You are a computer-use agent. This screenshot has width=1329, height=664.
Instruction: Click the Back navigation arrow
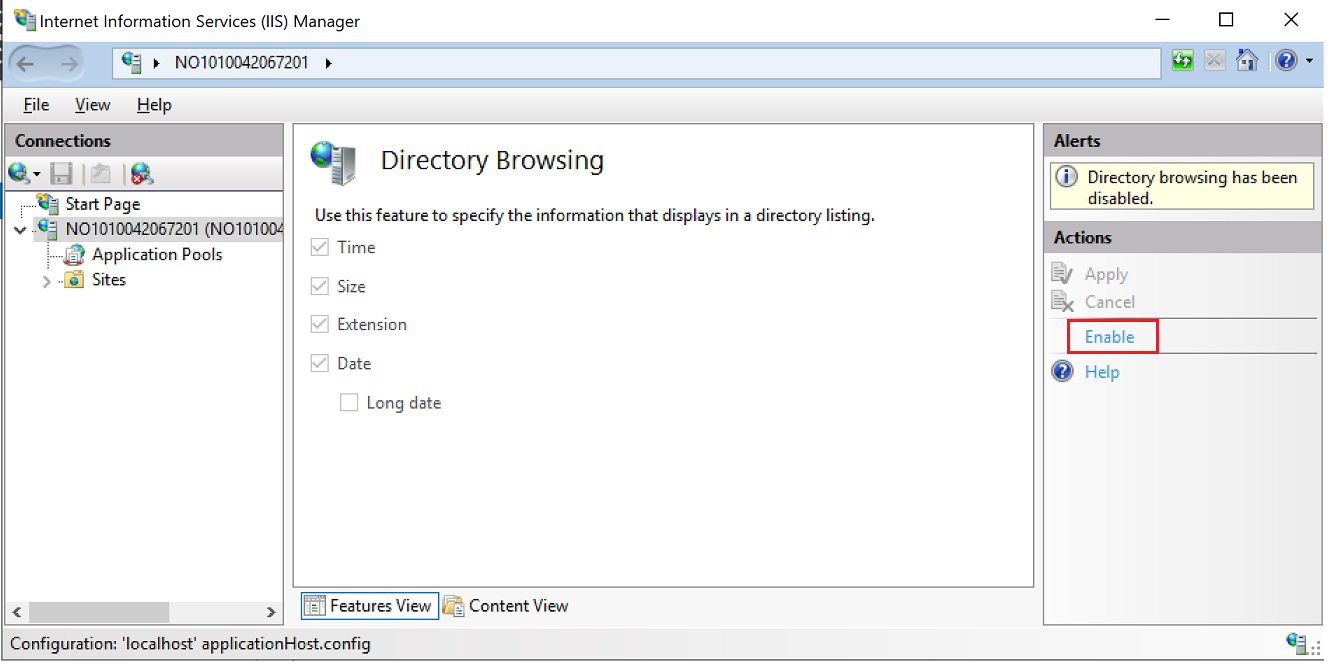27,63
